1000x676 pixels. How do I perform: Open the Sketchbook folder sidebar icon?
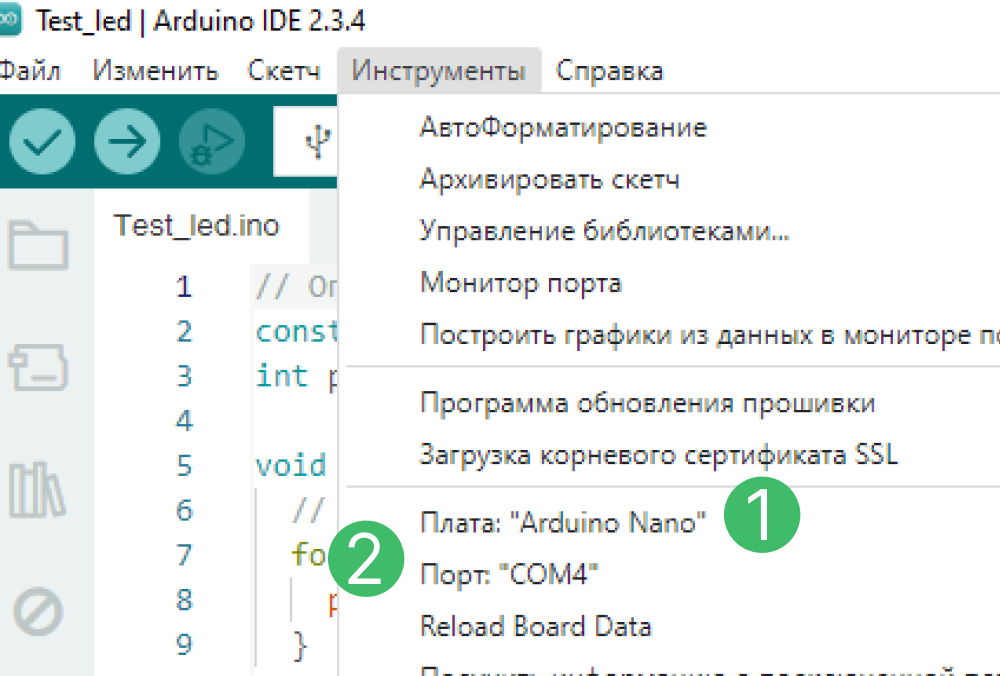[38, 246]
